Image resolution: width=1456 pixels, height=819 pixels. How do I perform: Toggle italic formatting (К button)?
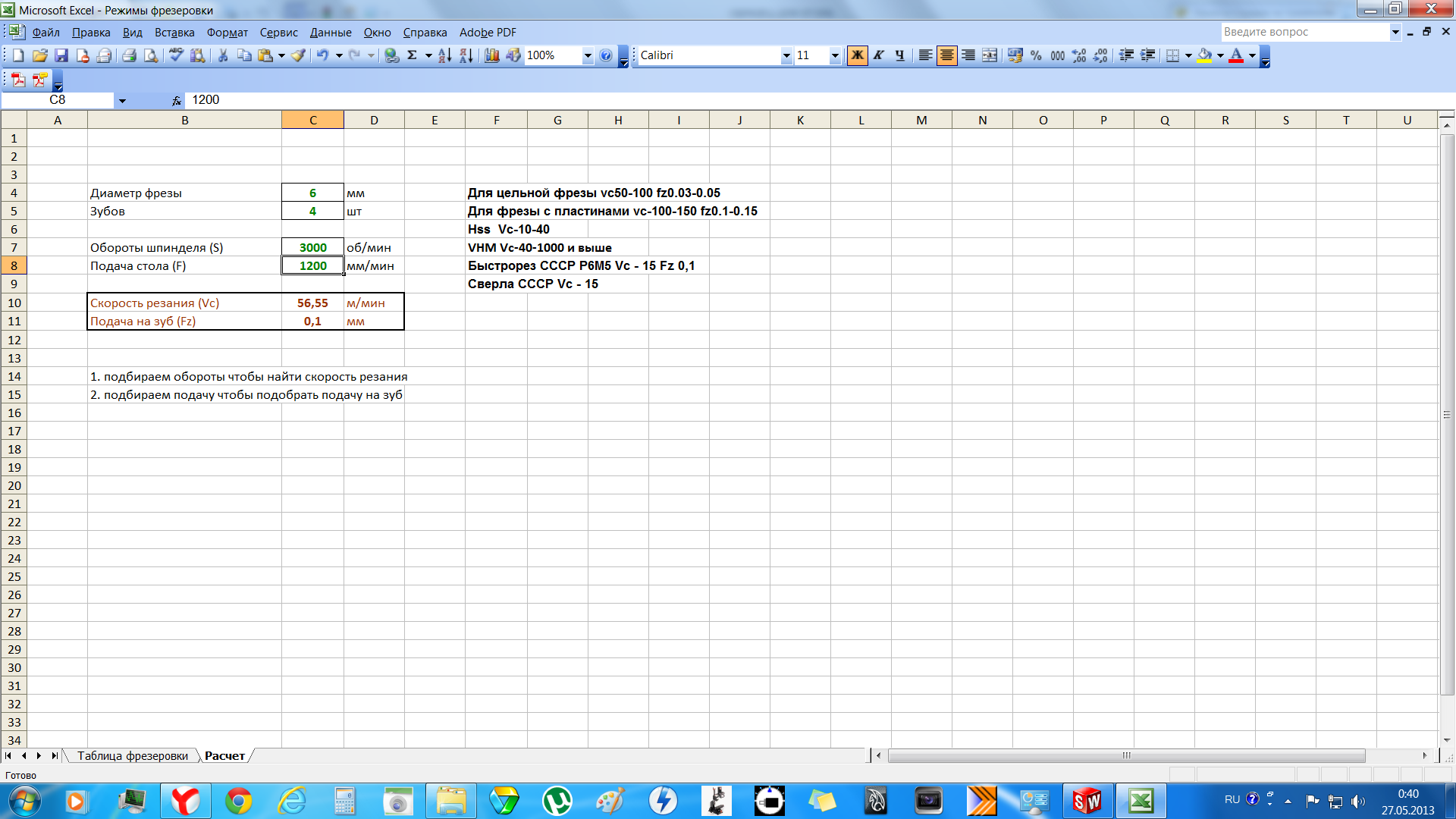pyautogui.click(x=878, y=55)
